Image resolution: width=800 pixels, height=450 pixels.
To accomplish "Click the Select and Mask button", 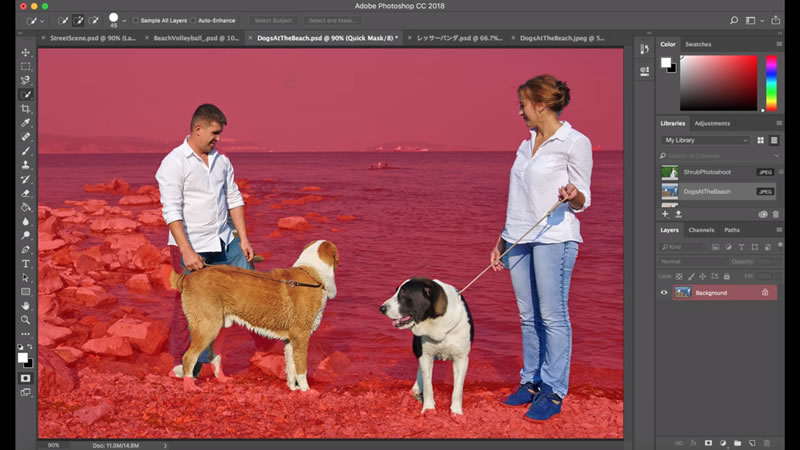I will [x=334, y=20].
